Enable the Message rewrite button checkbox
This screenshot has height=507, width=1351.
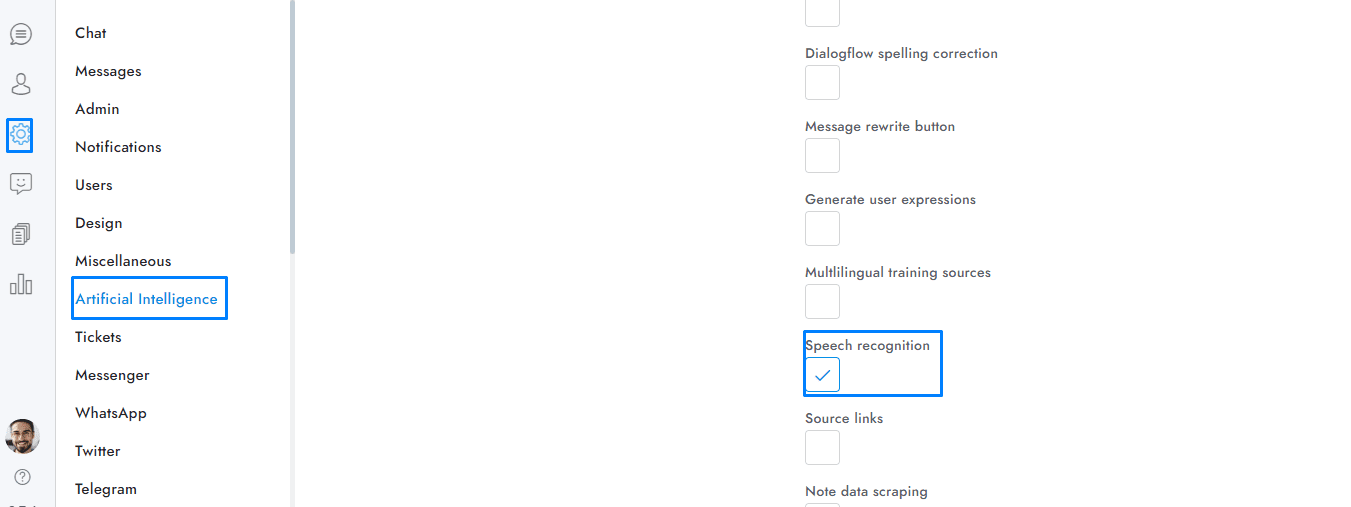tap(822, 156)
